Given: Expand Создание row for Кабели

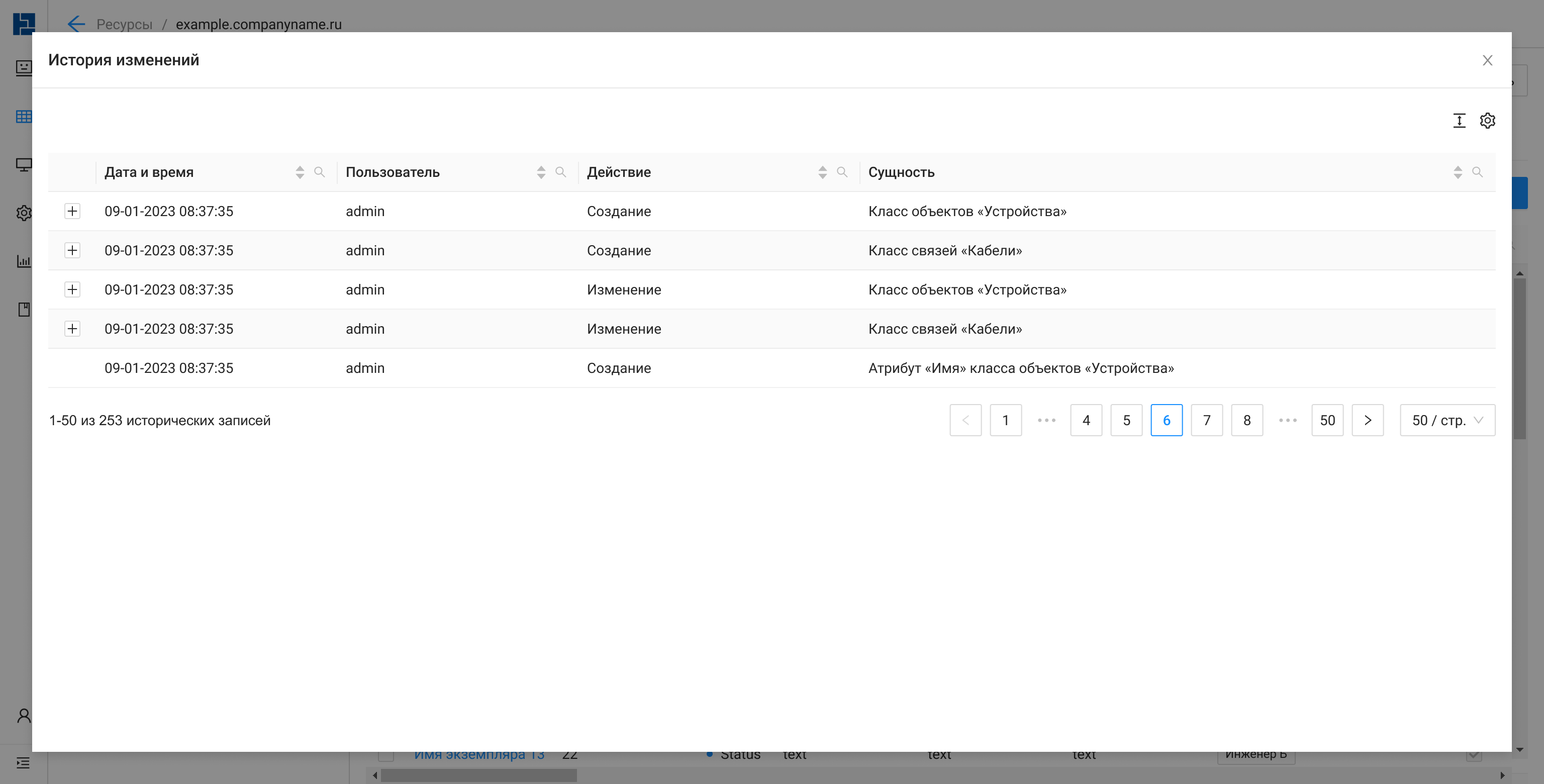Looking at the screenshot, I should [x=72, y=250].
